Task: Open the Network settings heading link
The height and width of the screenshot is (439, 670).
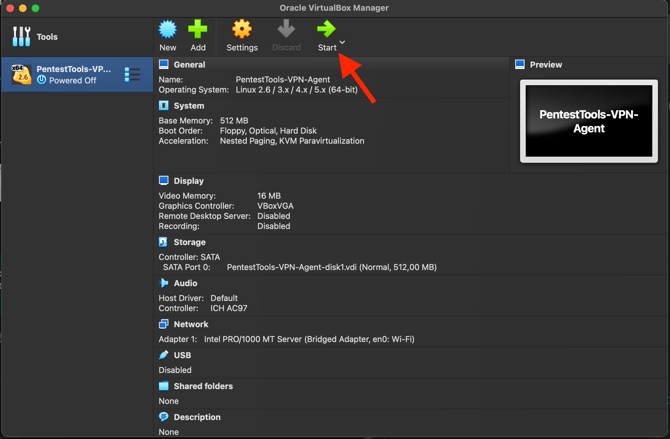Action: click(191, 324)
